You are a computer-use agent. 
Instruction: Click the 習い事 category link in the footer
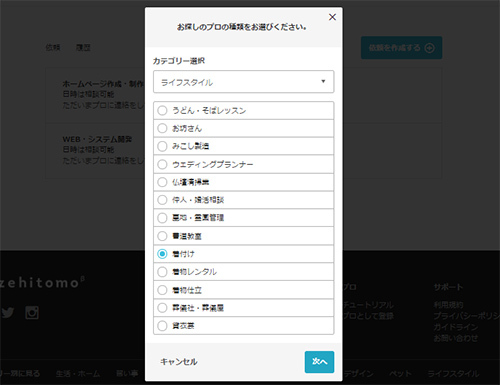click(127, 374)
